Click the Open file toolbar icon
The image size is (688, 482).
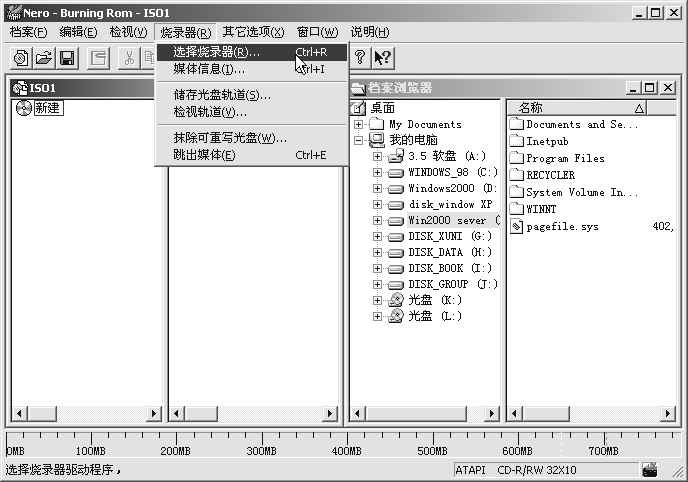pos(44,58)
